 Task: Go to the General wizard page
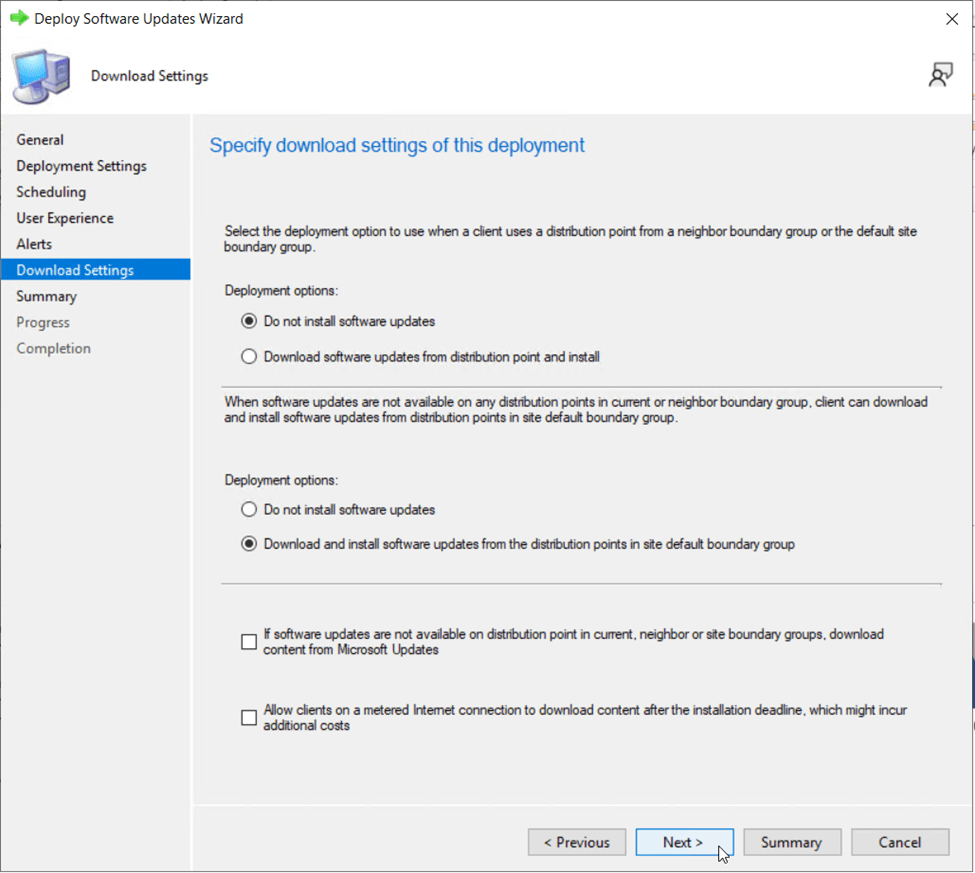tap(40, 140)
